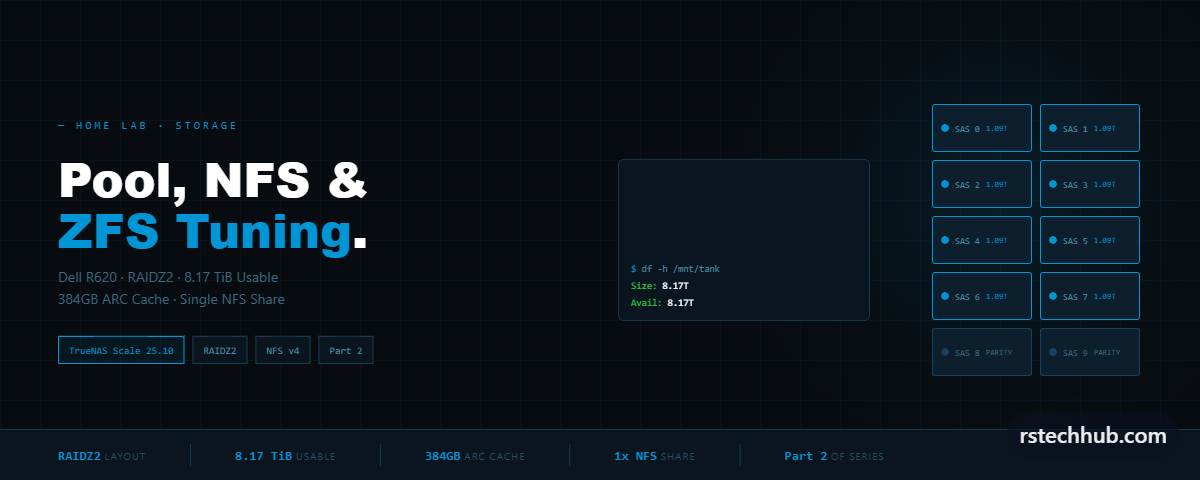Click the 'Avail: 8.17T' terminal line
The height and width of the screenshot is (480, 1200).
coord(662,302)
